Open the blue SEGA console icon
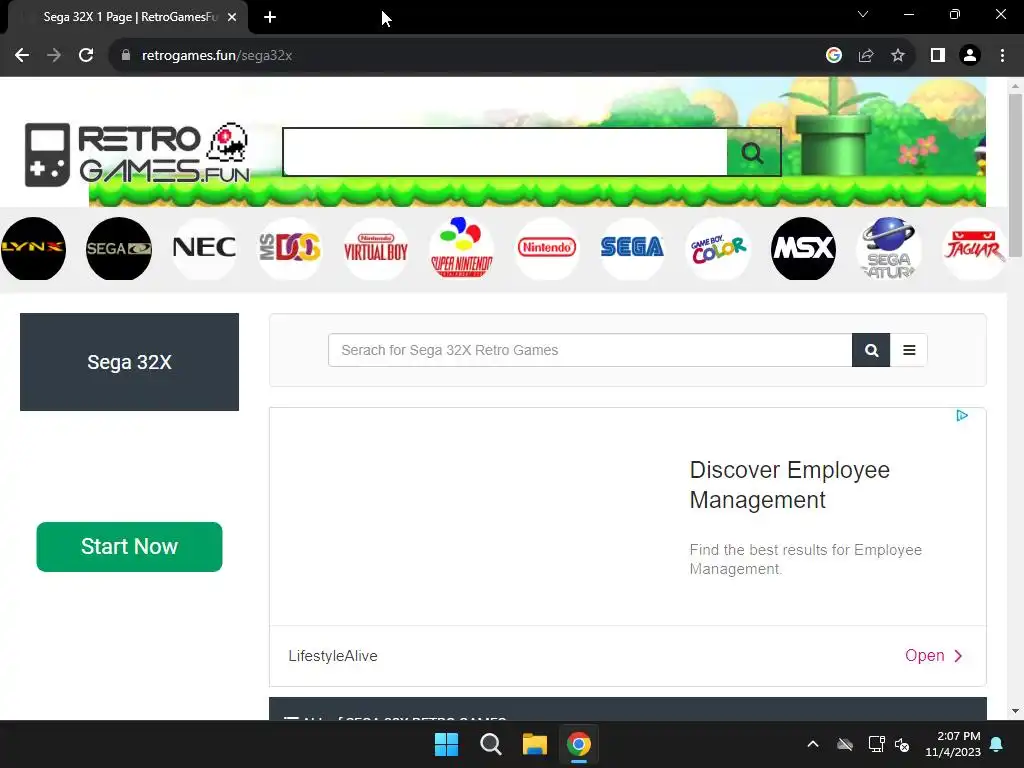The height and width of the screenshot is (768, 1024). [632, 248]
